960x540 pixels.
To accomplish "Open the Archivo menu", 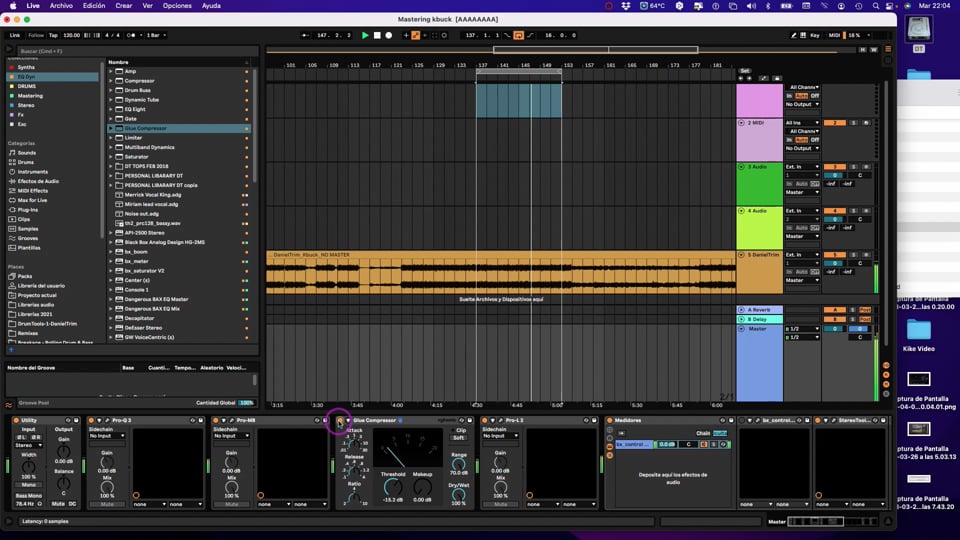I will click(61, 6).
